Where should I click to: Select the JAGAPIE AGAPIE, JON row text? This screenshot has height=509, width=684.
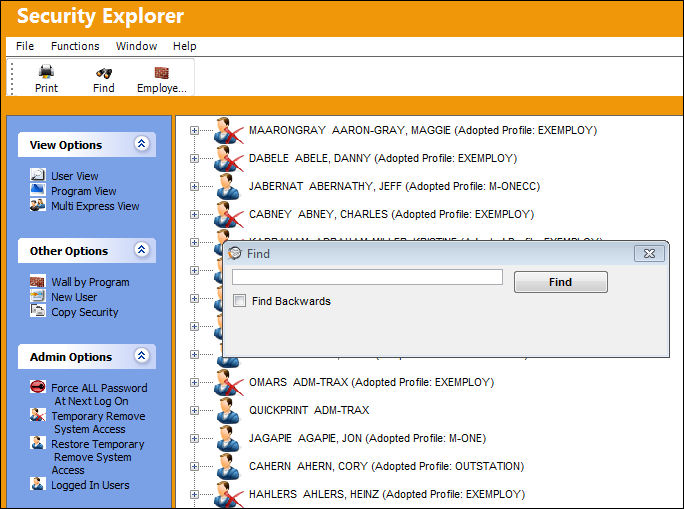(x=367, y=438)
